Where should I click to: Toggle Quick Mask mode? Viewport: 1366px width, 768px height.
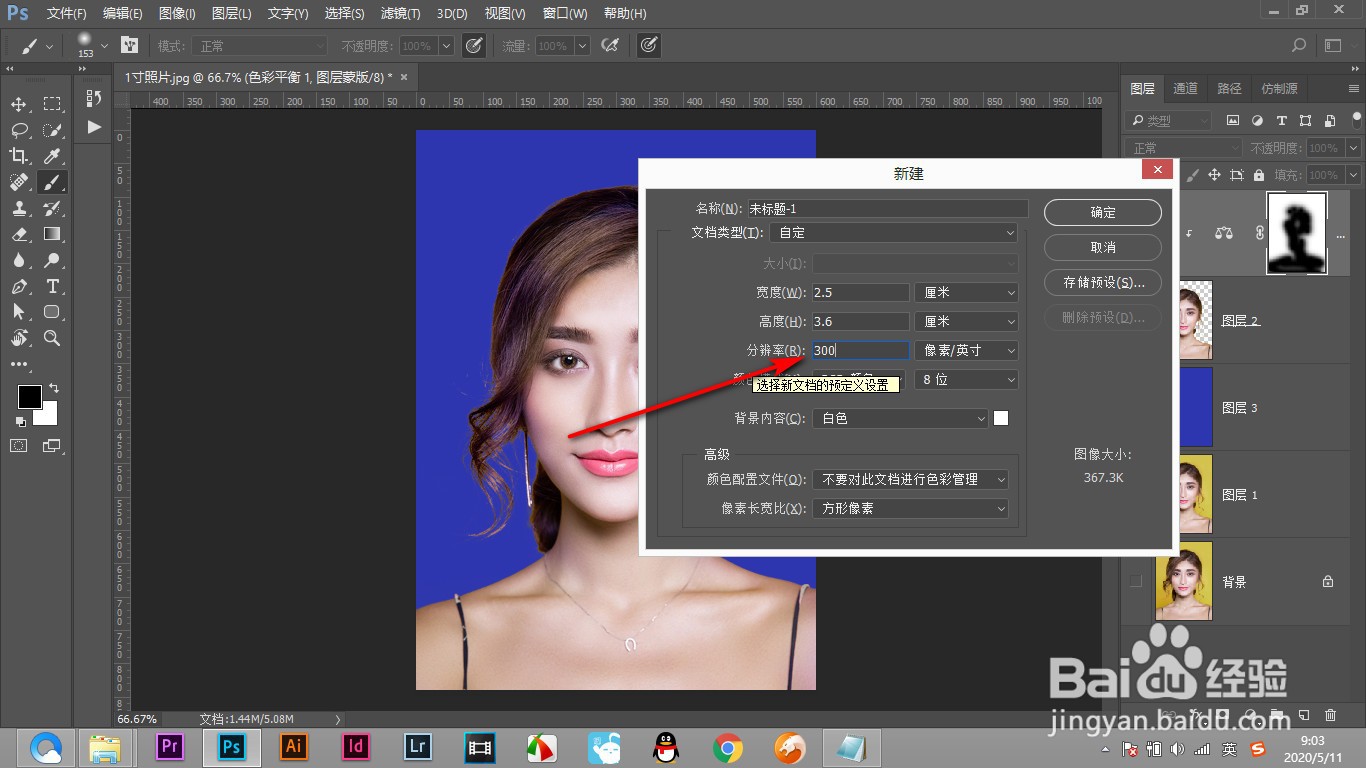pos(19,445)
